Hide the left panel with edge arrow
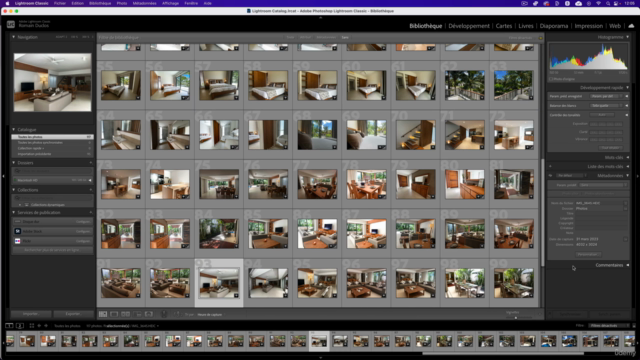This screenshot has height=360, width=640. 3,176
